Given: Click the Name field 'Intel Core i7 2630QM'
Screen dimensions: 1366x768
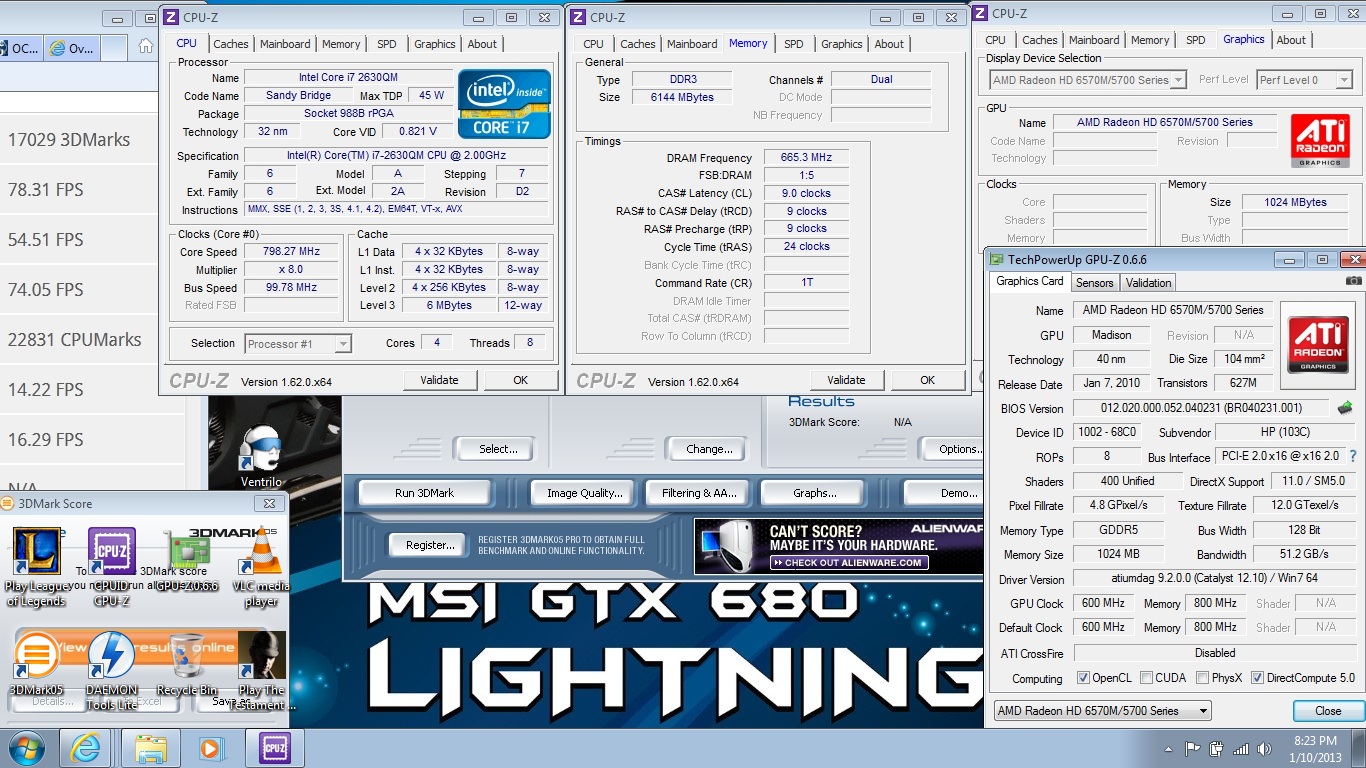Looking at the screenshot, I should pos(346,78).
